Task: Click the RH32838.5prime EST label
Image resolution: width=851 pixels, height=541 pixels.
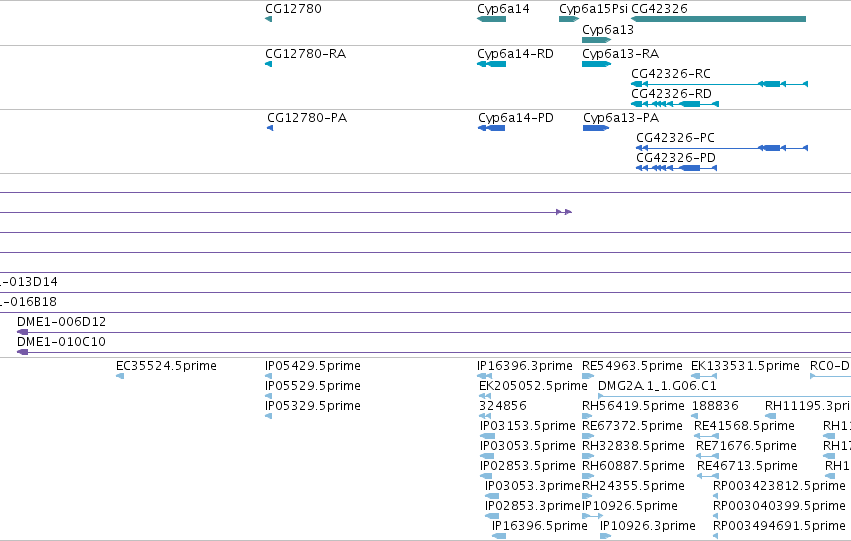Action: [x=633, y=446]
